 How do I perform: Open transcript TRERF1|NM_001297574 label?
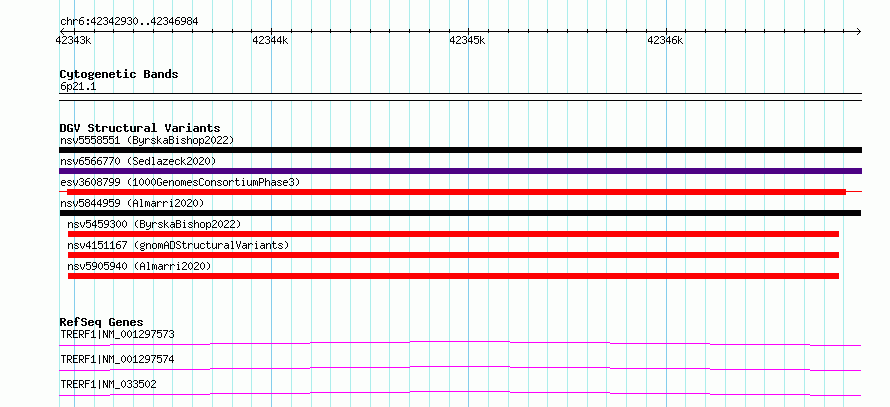coord(117,359)
